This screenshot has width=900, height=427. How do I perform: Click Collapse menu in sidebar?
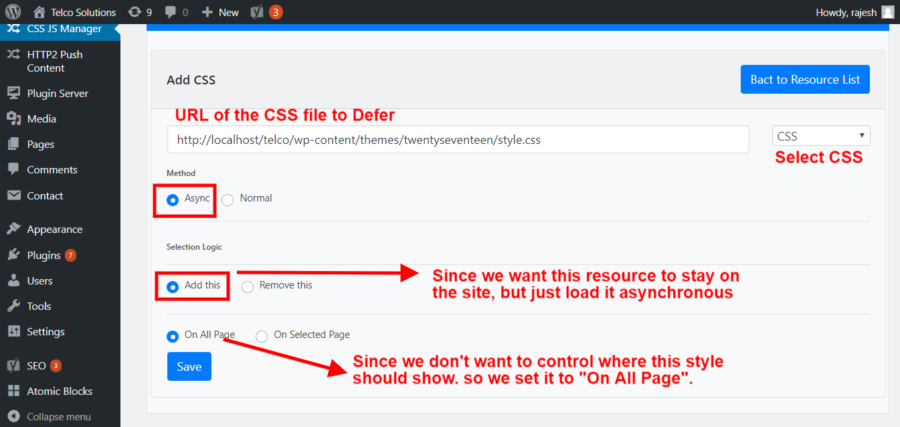coord(58,416)
